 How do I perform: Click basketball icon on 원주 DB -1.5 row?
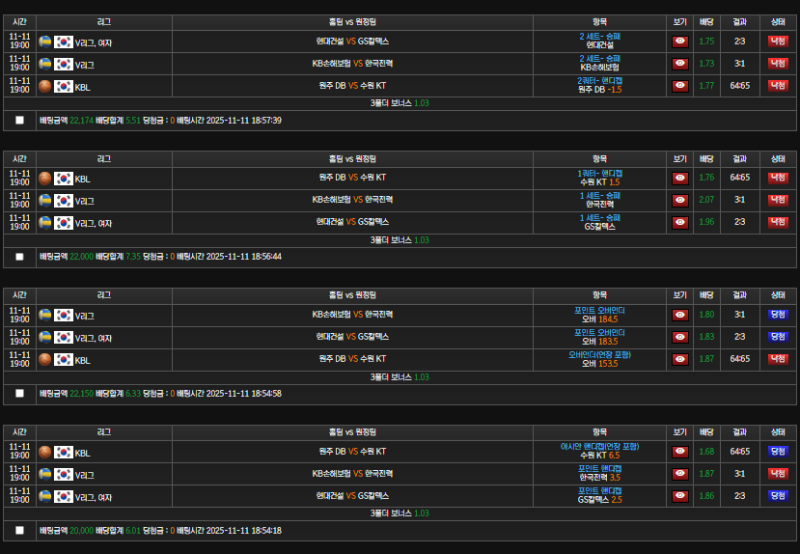tap(44, 87)
